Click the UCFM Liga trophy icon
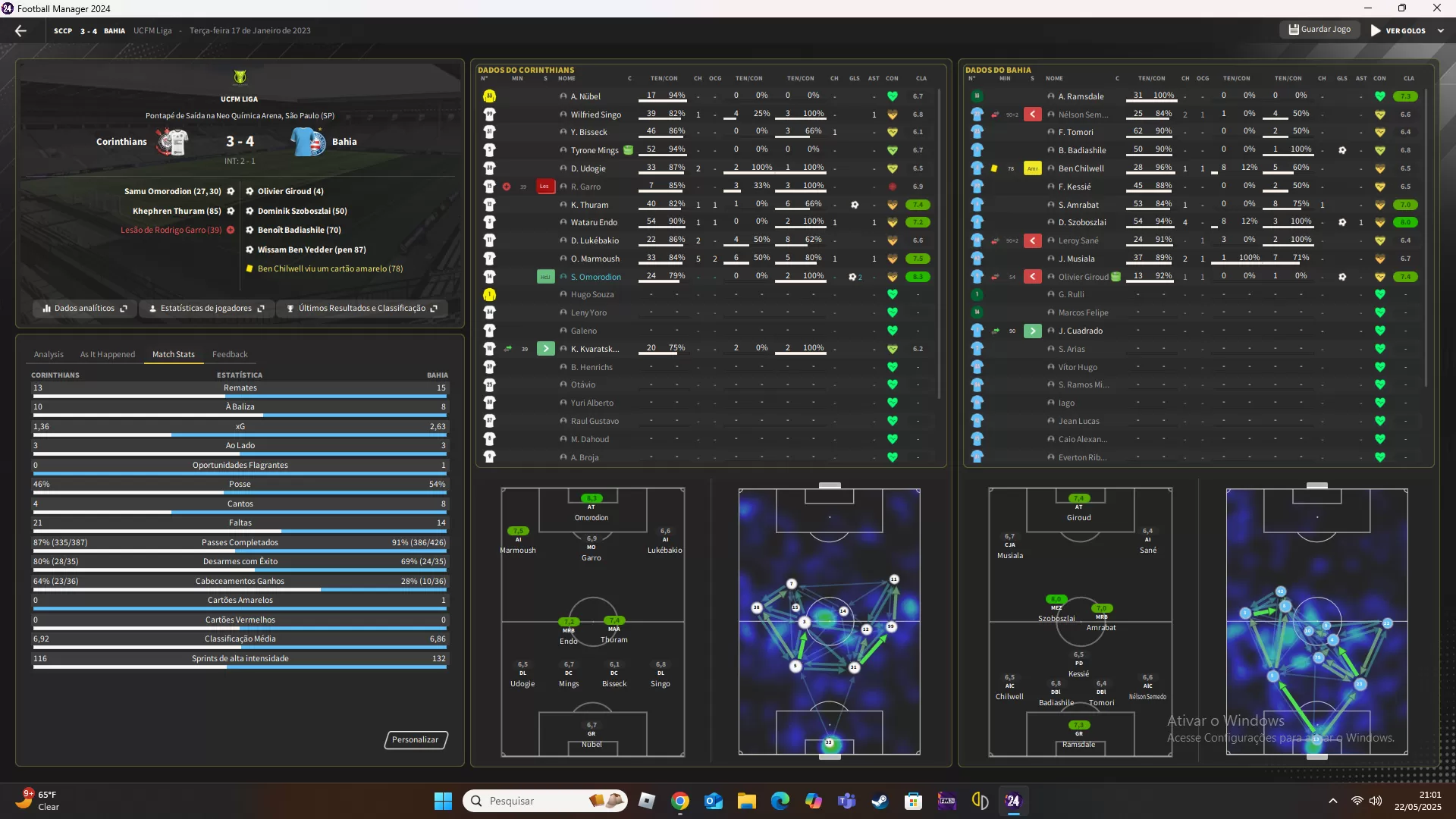 tap(240, 77)
